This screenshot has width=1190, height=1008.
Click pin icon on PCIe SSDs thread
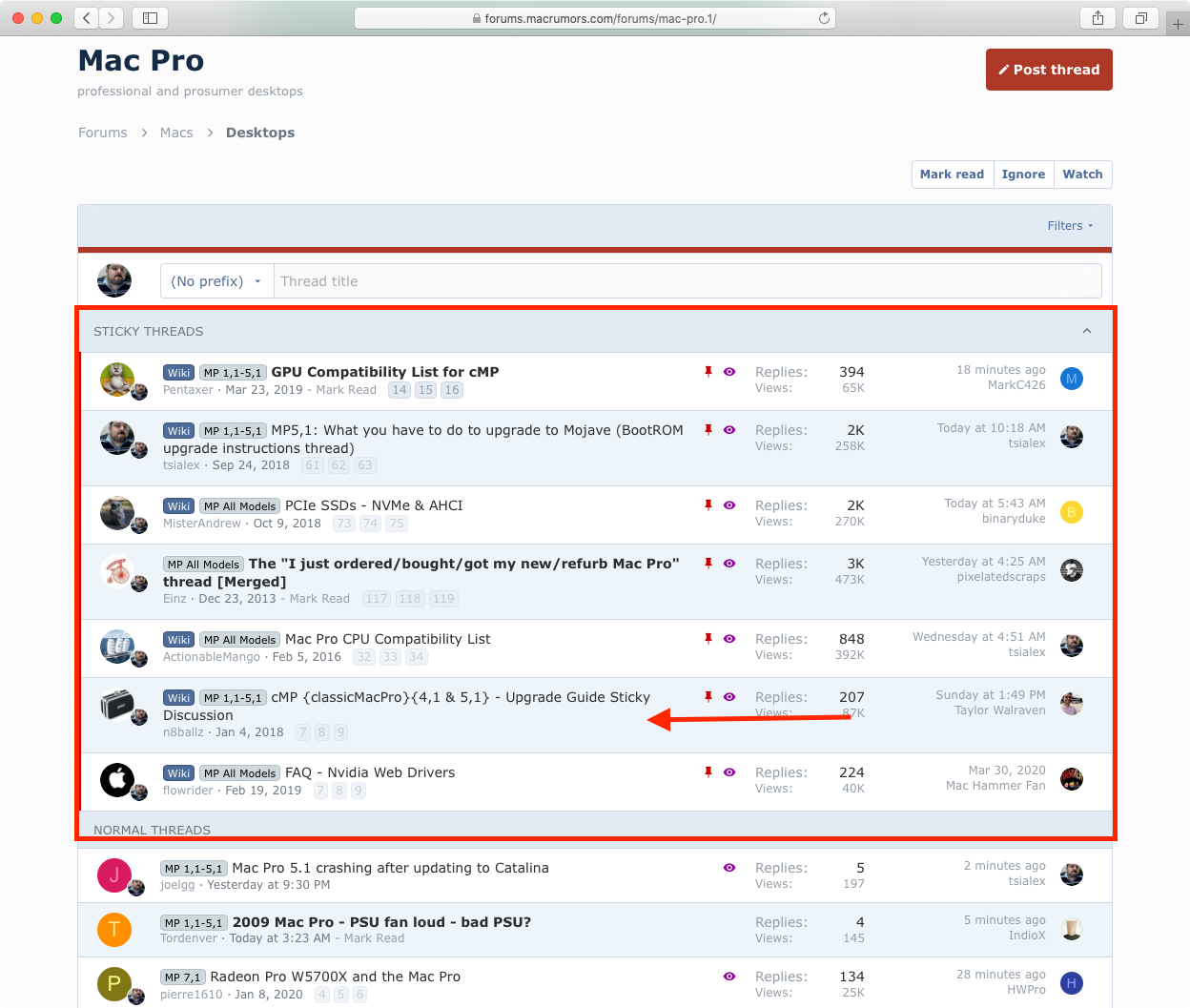(708, 505)
